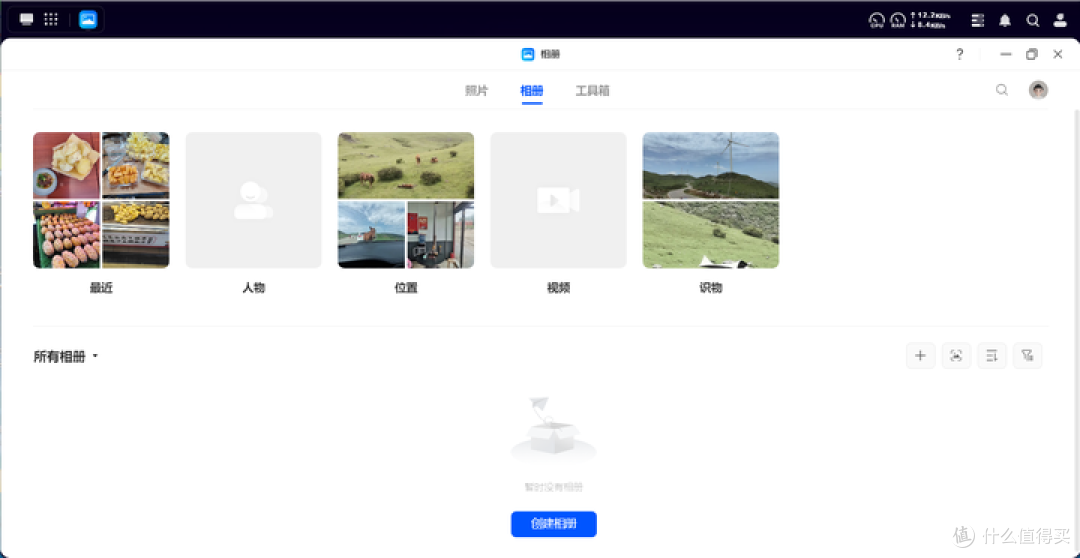Open the 识物 album thumbnail
Screen dimensions: 1080x558
(x=711, y=200)
